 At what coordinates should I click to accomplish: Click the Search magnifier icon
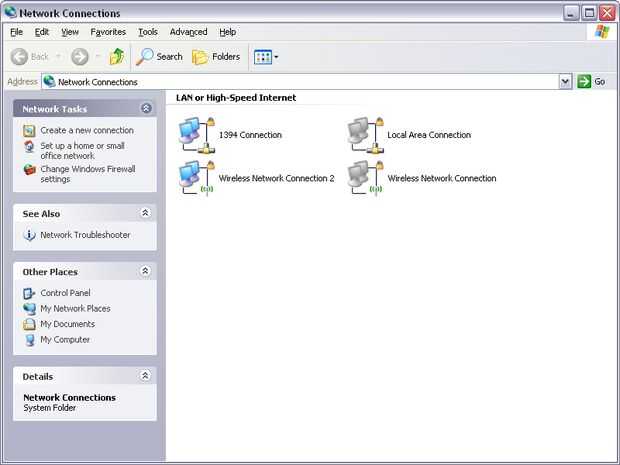[144, 57]
